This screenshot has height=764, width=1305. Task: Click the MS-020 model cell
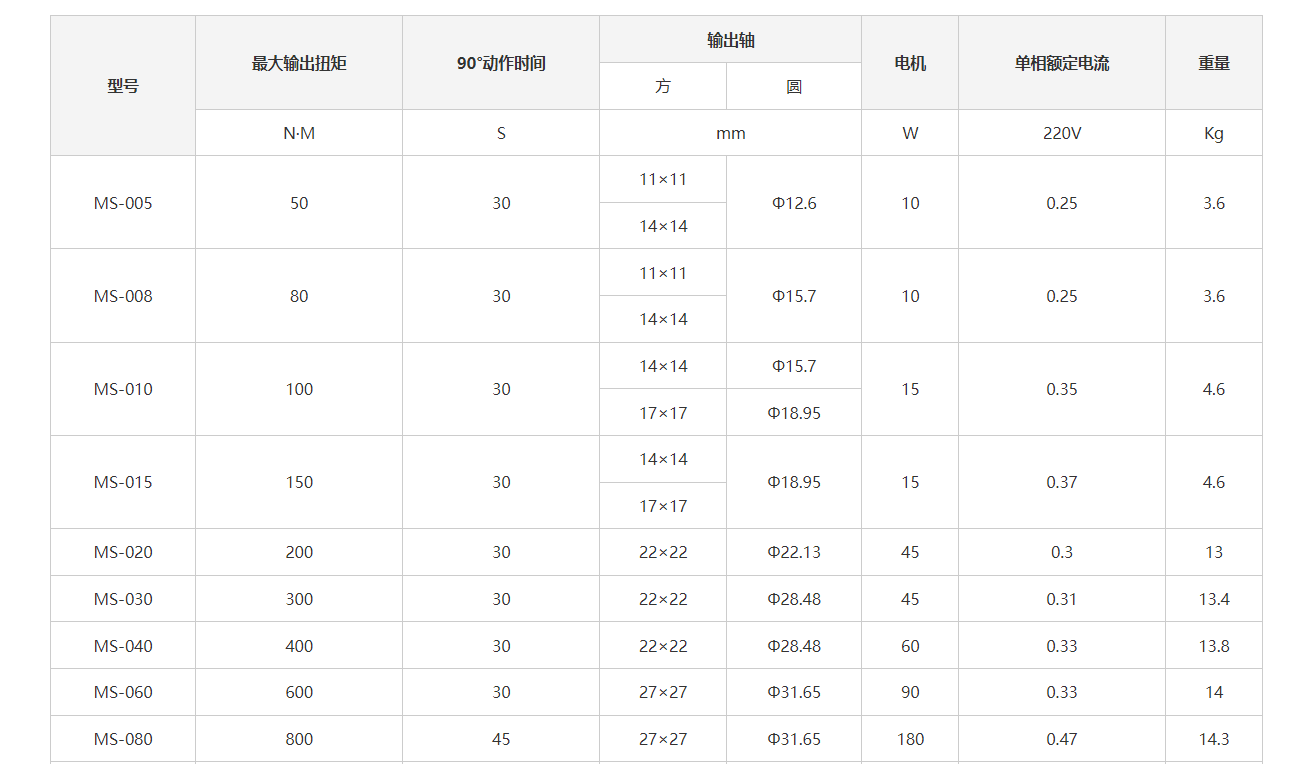click(123, 552)
